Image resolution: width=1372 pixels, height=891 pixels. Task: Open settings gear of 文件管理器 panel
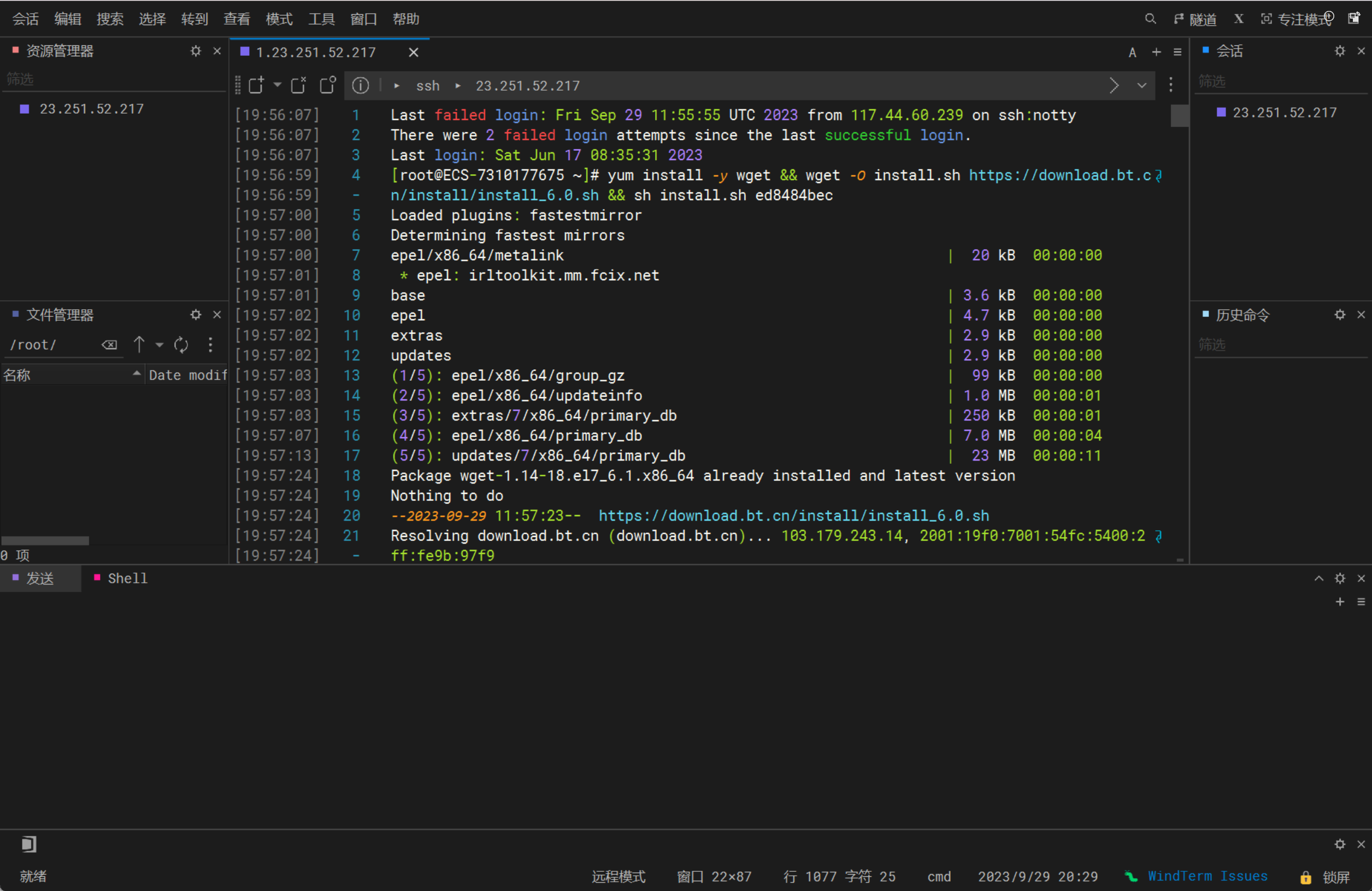click(196, 315)
